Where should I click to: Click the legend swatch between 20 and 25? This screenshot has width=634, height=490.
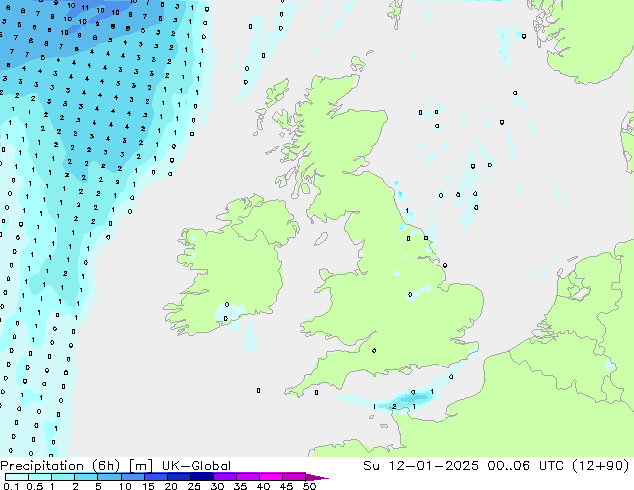pos(178,477)
